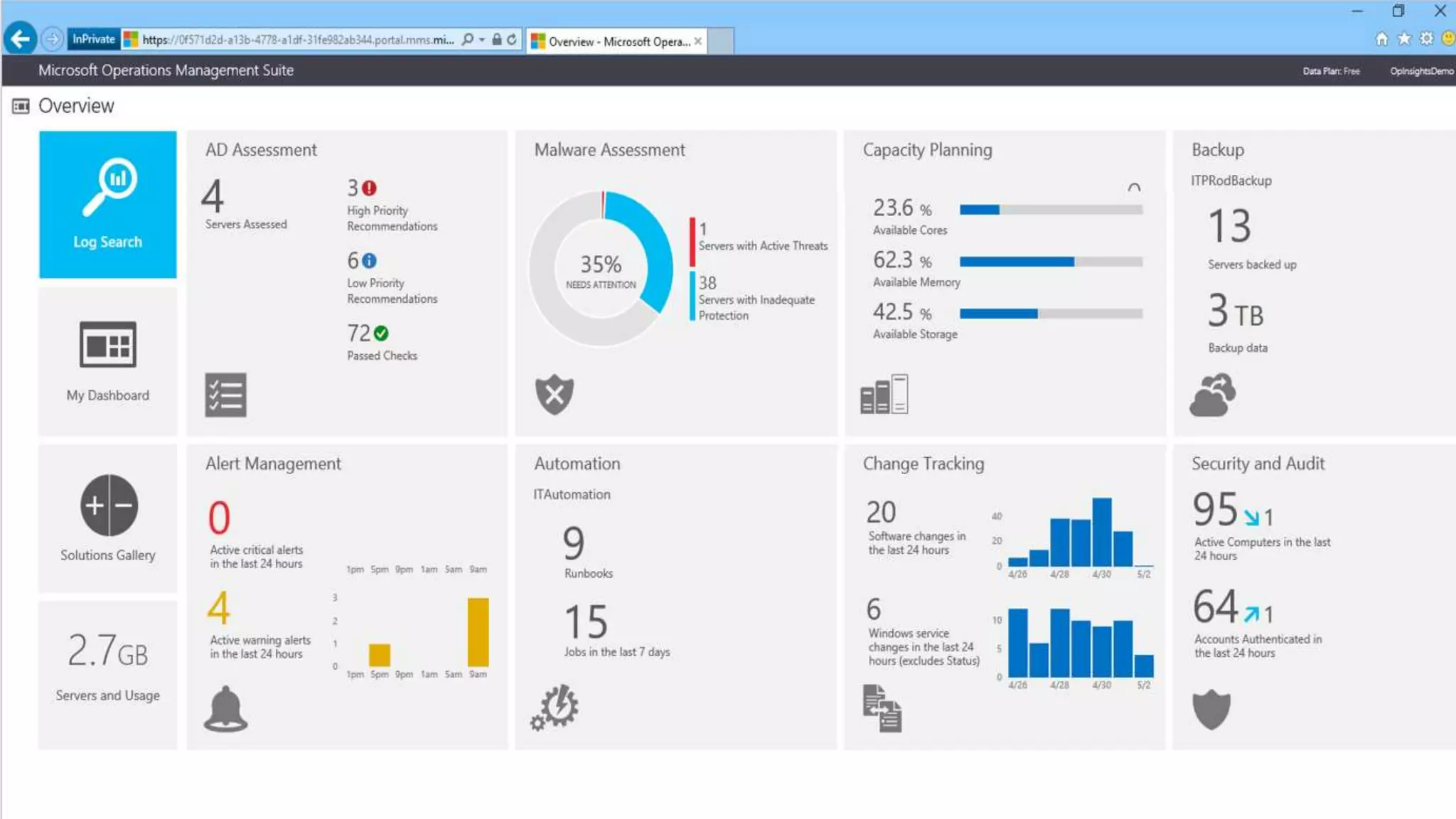Click the High Priority Recommendations count
Image resolution: width=1456 pixels, height=819 pixels.
click(353, 188)
